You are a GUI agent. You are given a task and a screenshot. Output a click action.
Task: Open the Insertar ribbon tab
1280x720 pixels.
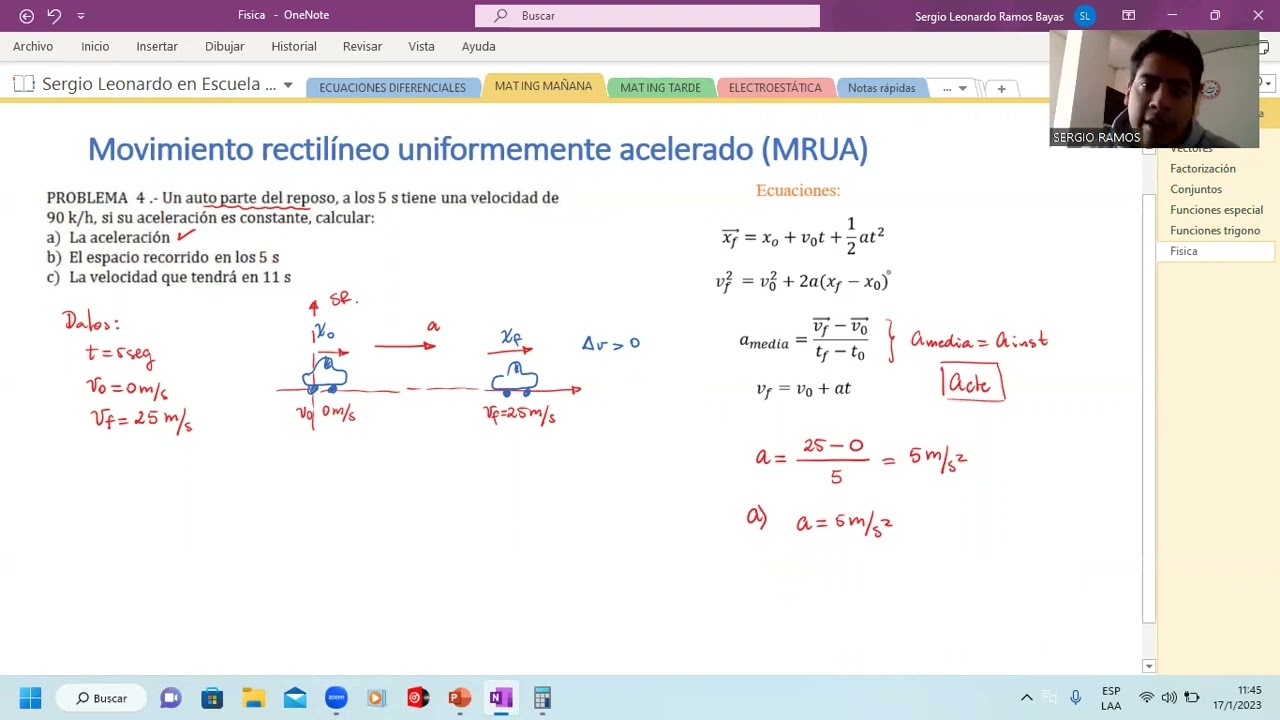pyautogui.click(x=157, y=46)
